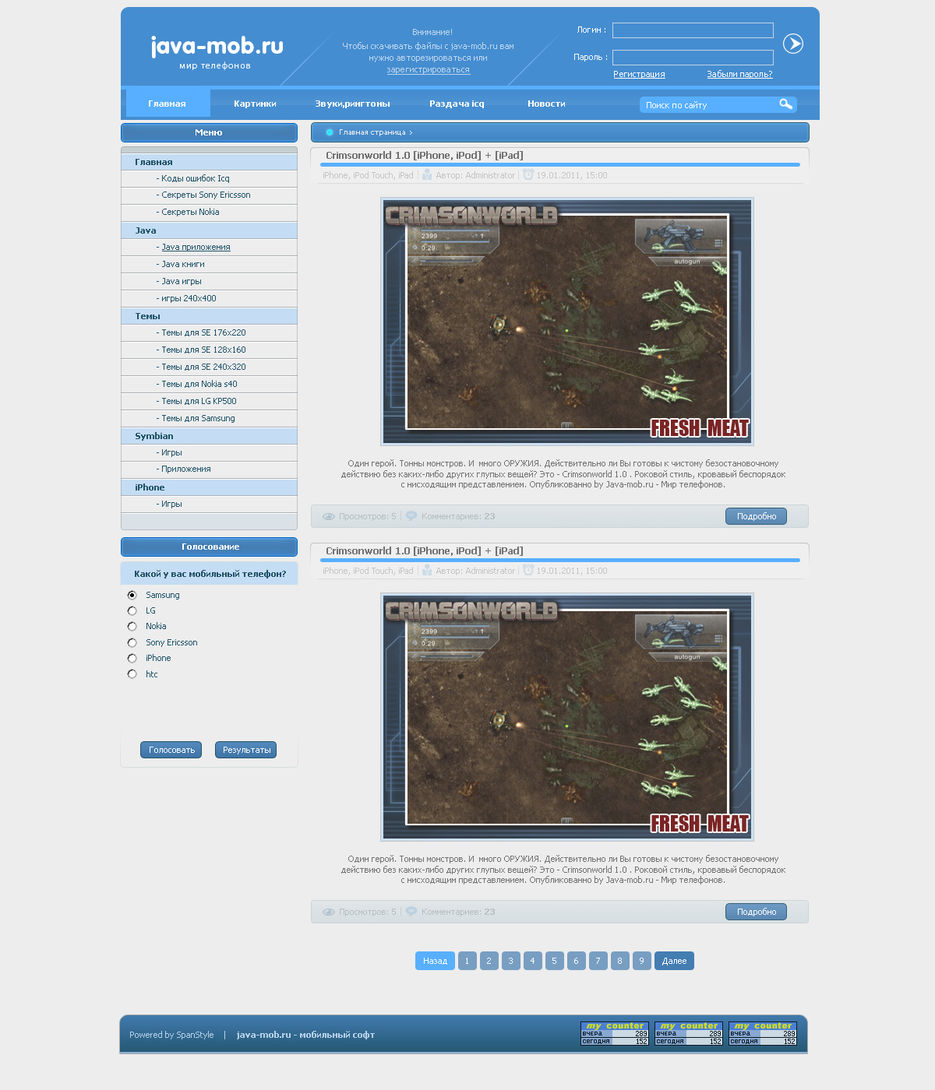Open the Раздача icq navigation tab

click(457, 104)
